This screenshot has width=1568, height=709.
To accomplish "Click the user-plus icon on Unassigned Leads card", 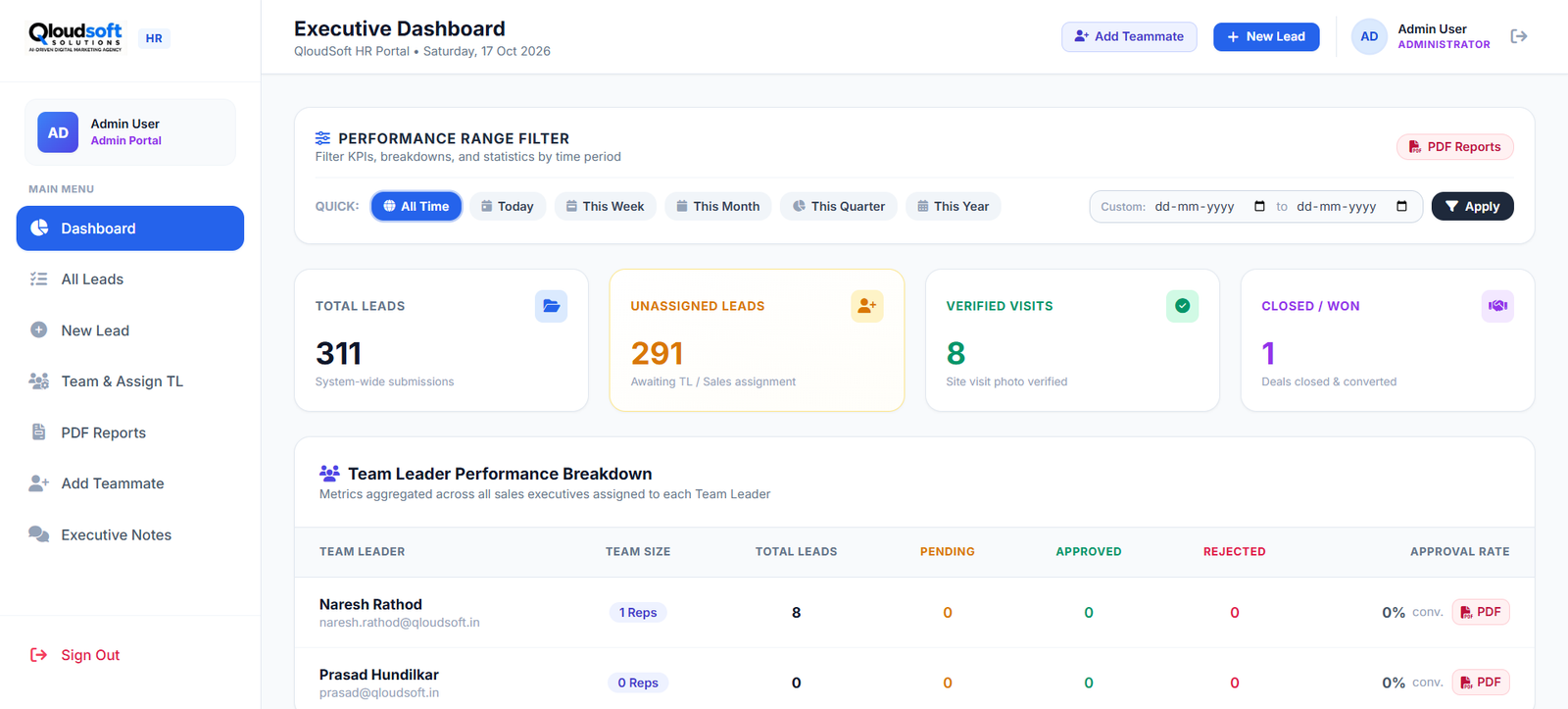I will coord(866,306).
